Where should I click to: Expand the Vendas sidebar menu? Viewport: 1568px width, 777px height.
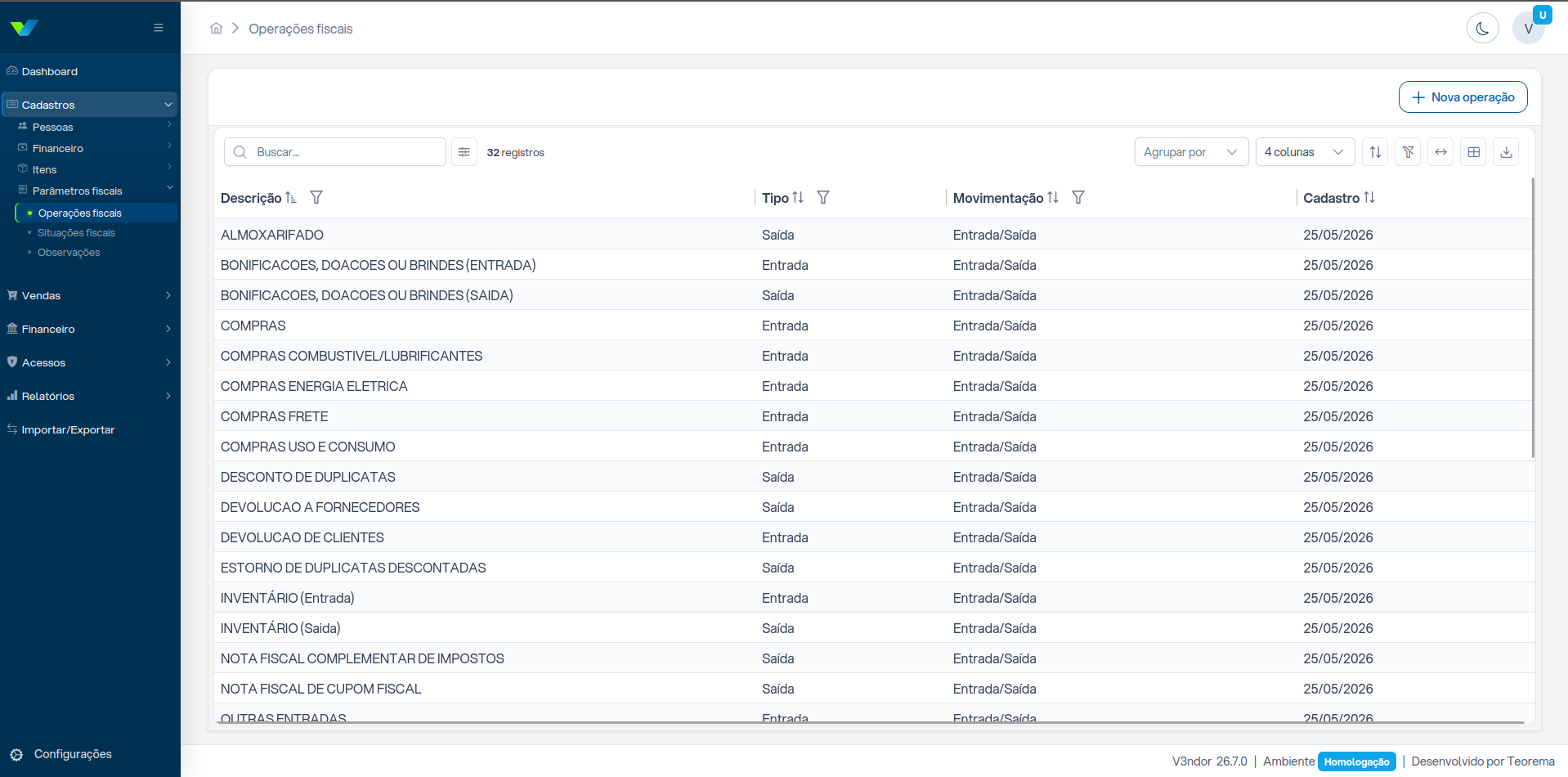[x=90, y=295]
